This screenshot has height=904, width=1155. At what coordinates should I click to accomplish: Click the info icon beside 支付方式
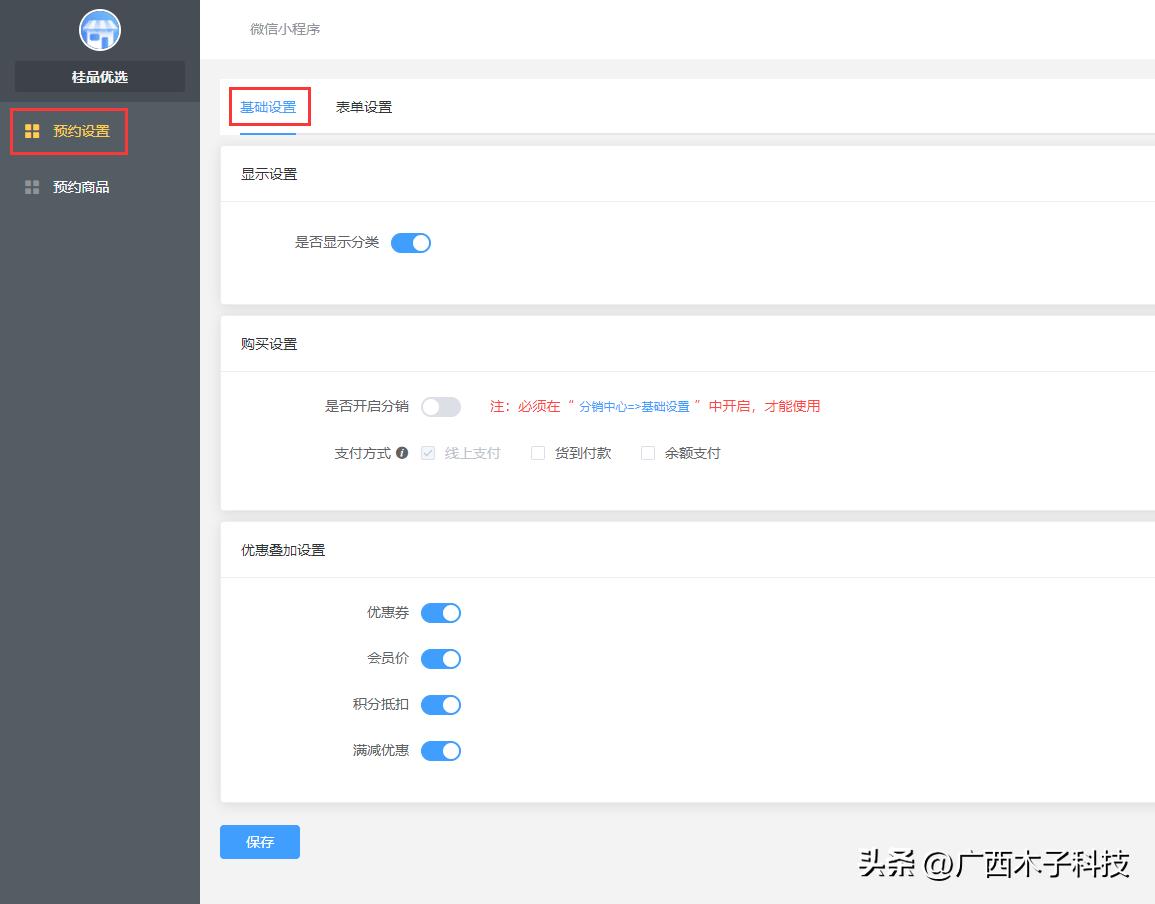pos(402,452)
